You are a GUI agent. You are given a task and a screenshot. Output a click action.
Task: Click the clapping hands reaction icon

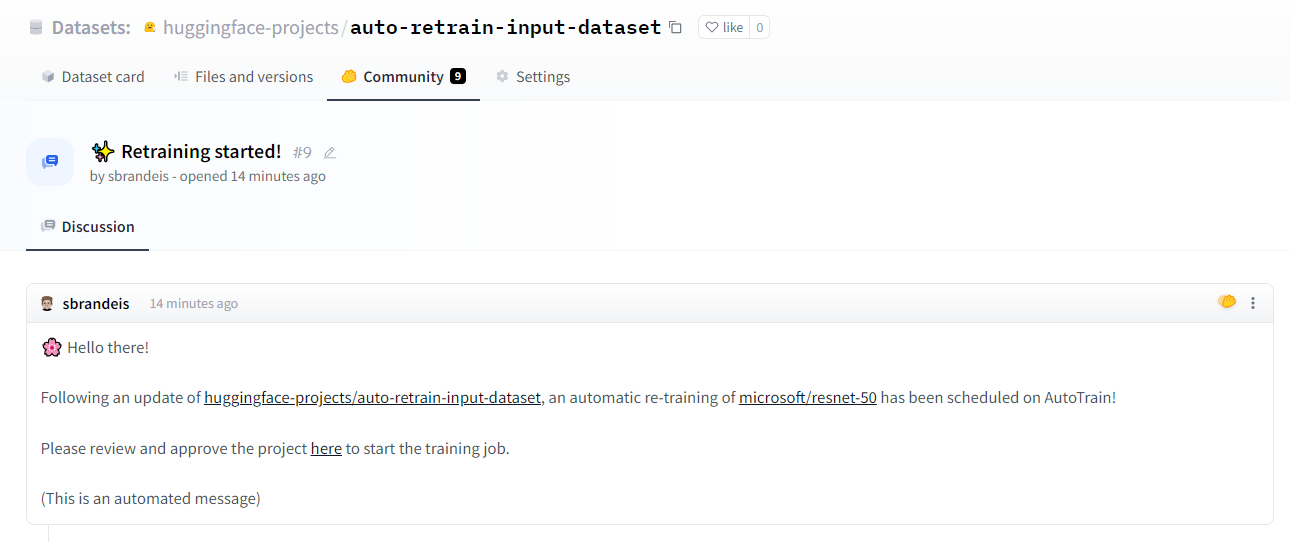click(1227, 302)
